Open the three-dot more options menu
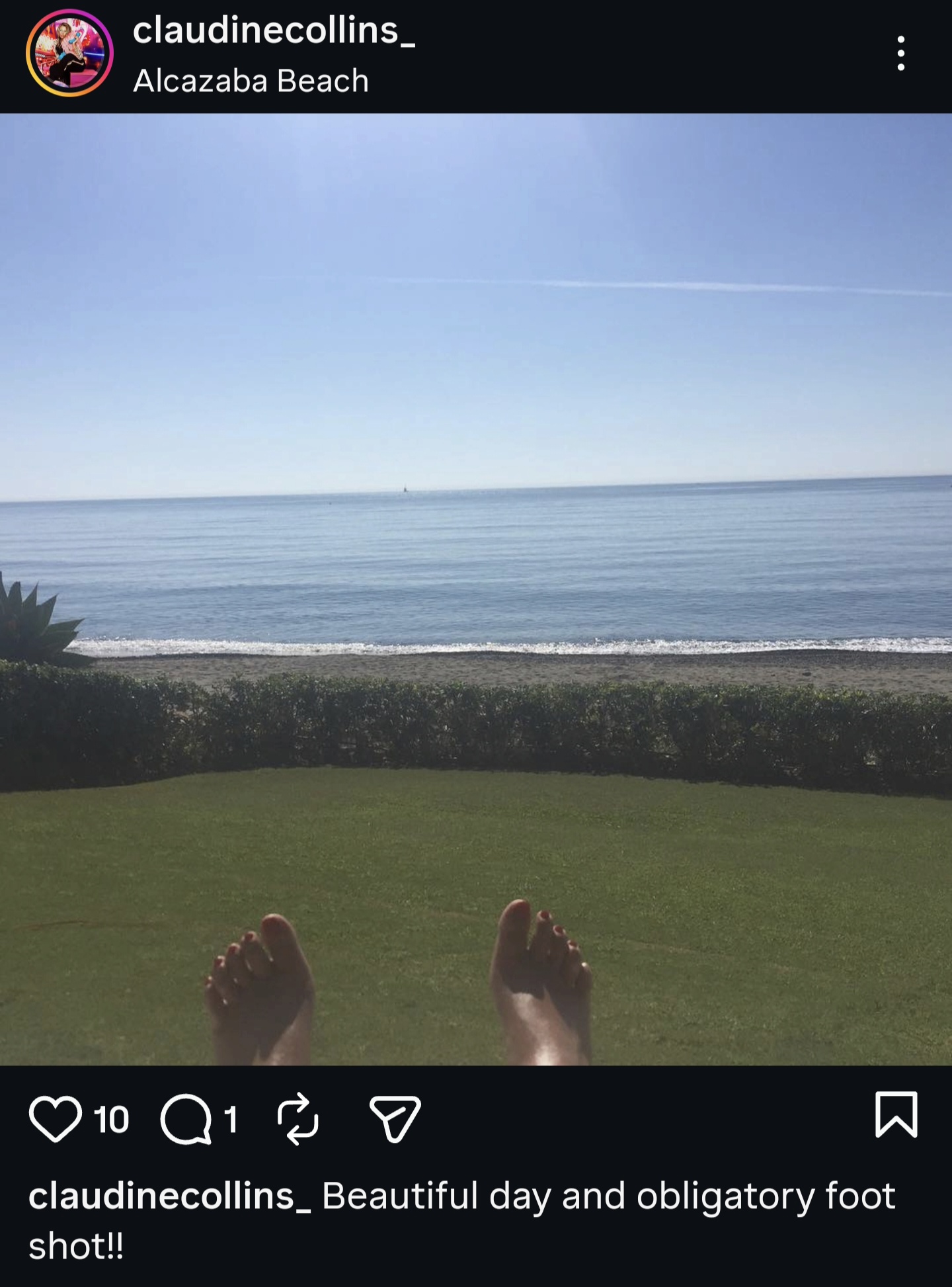The height and width of the screenshot is (1287, 952). (x=901, y=53)
